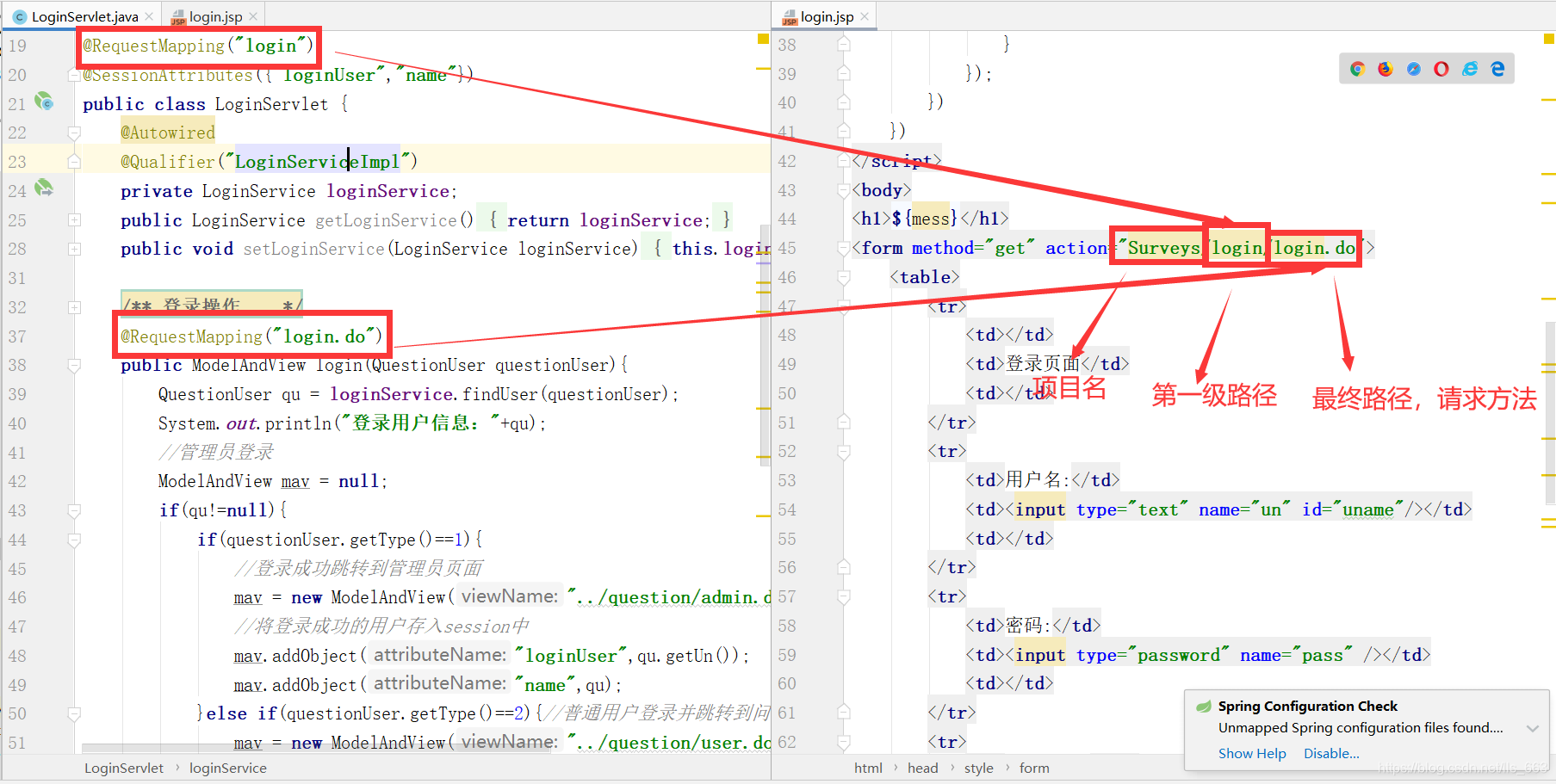Collapse if block fold at line 43
This screenshot has height=784, width=1556.
(74, 511)
